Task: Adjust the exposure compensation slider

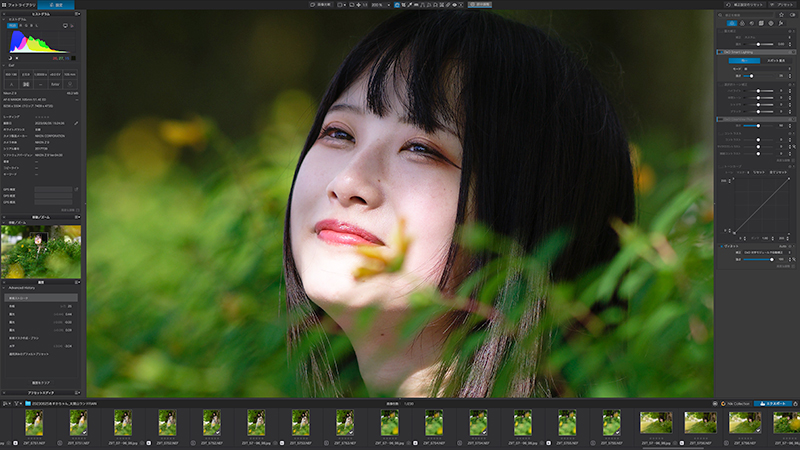Action: tap(758, 44)
